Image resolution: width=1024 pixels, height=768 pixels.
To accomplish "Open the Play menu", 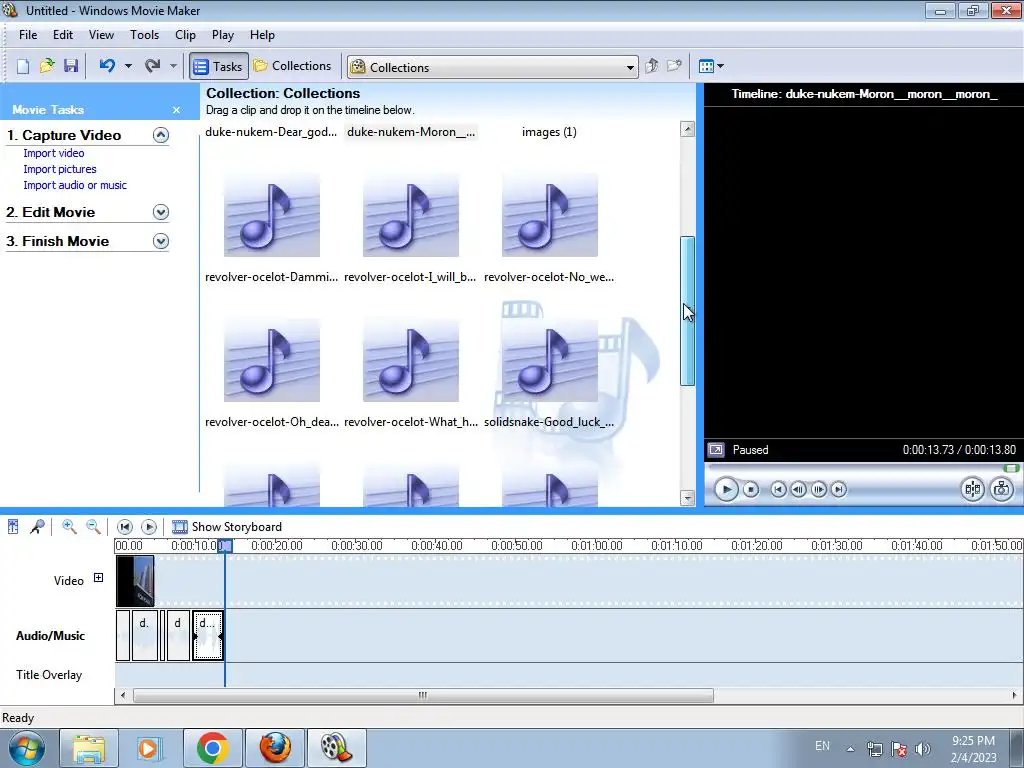I will coord(223,35).
